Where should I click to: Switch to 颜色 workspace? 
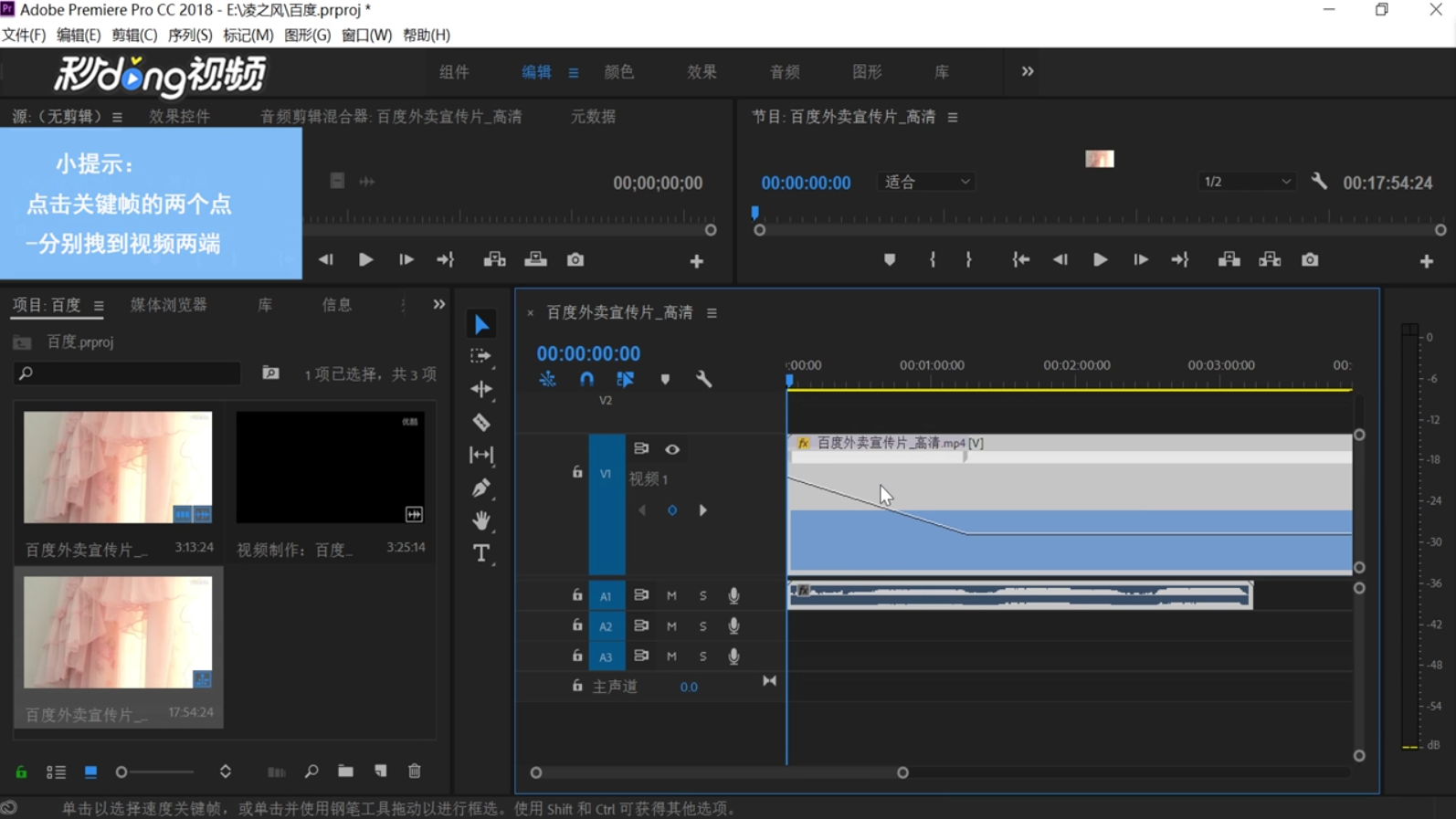(x=619, y=71)
